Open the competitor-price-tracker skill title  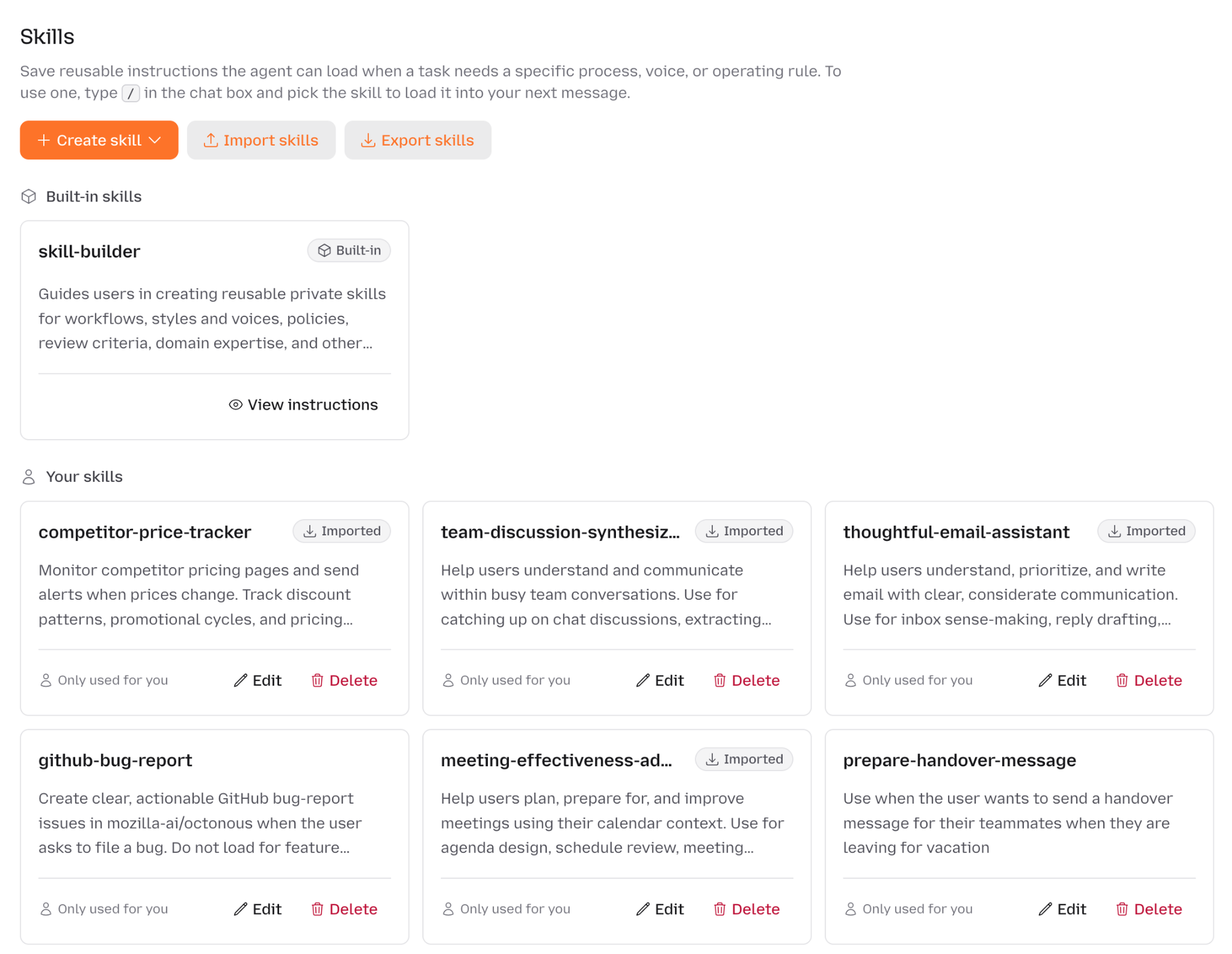click(145, 532)
